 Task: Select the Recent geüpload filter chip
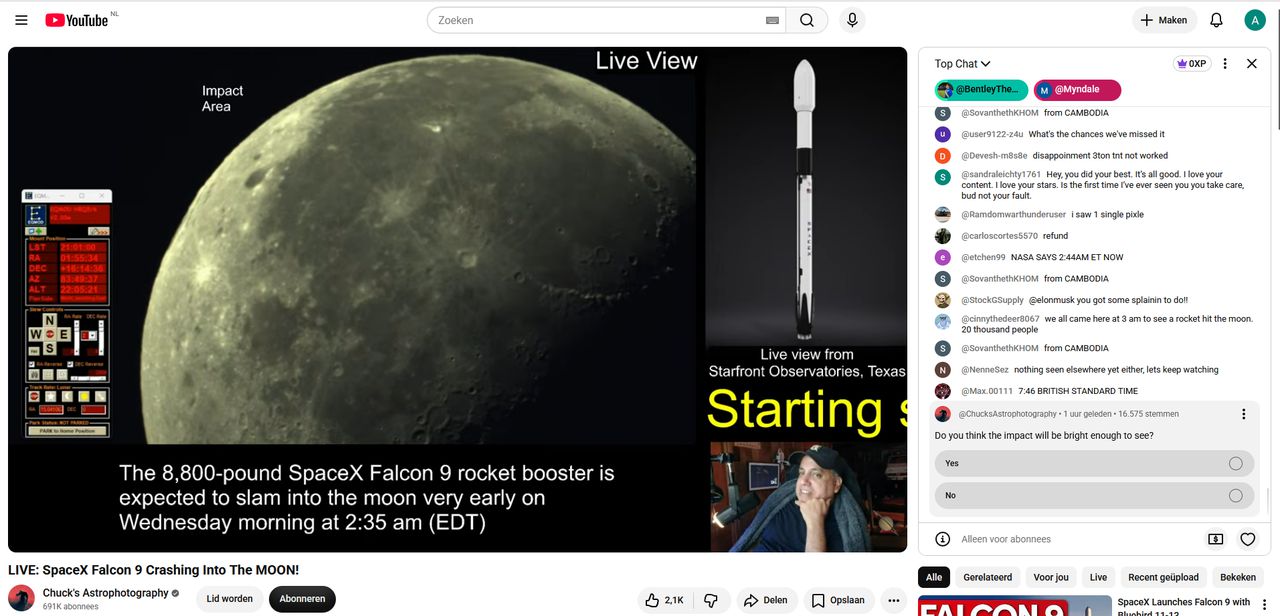coord(1163,577)
